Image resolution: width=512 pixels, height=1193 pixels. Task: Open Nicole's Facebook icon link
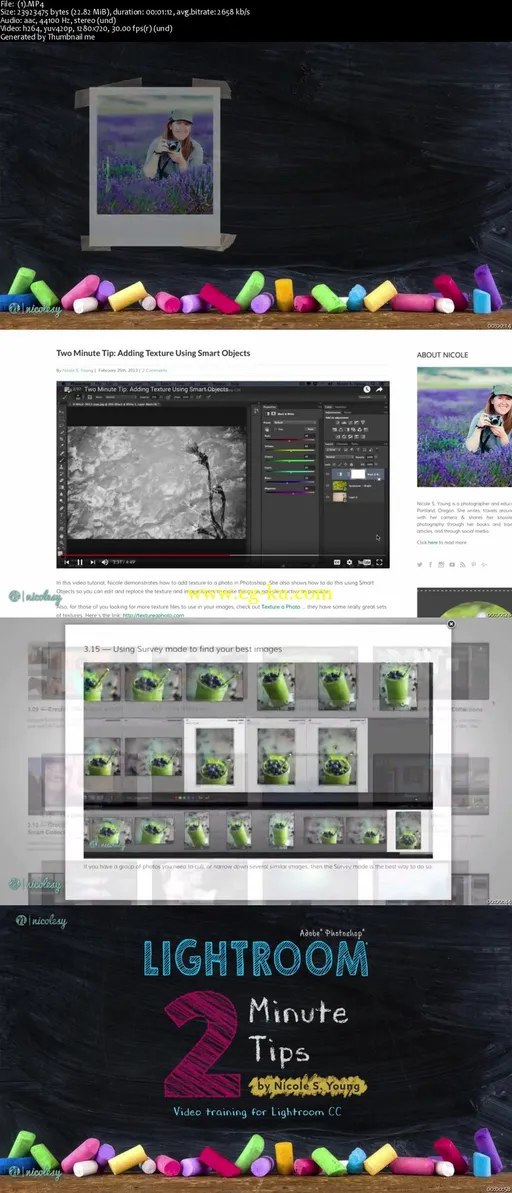431,565
